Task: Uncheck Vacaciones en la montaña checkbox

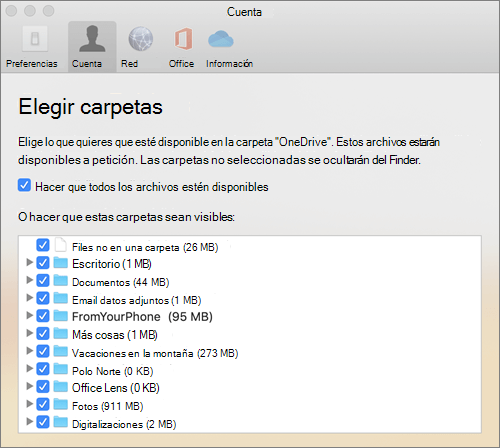Action: (x=43, y=351)
